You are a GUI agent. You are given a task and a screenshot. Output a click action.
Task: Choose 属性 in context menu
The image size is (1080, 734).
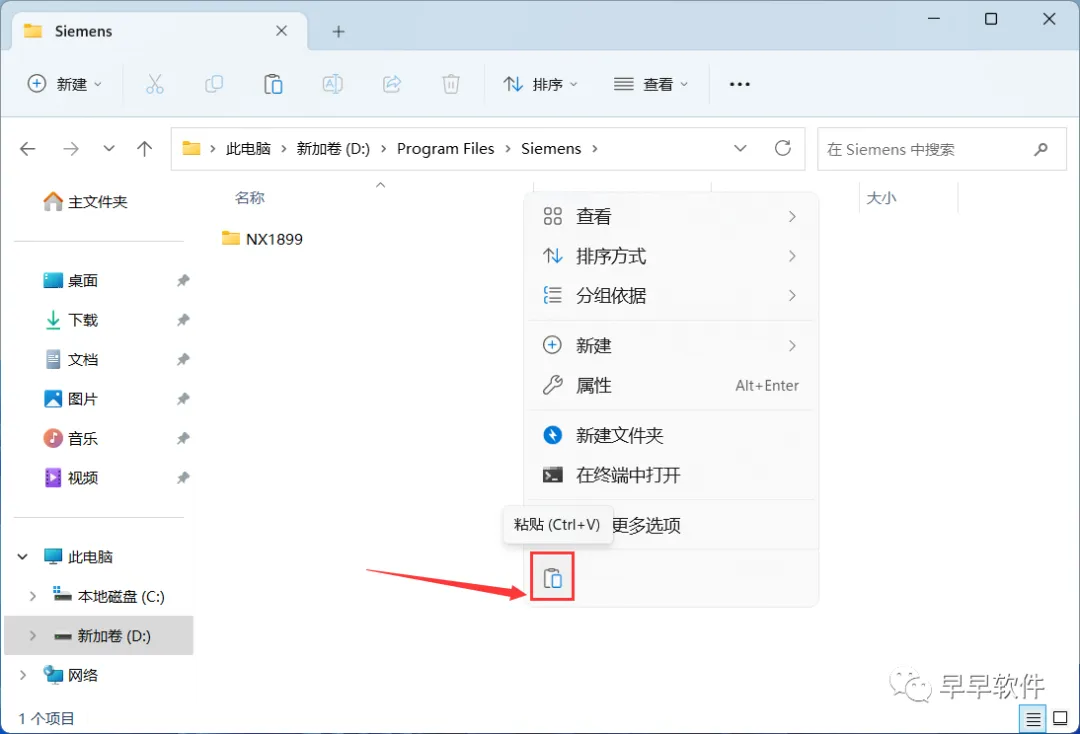[x=670, y=385]
